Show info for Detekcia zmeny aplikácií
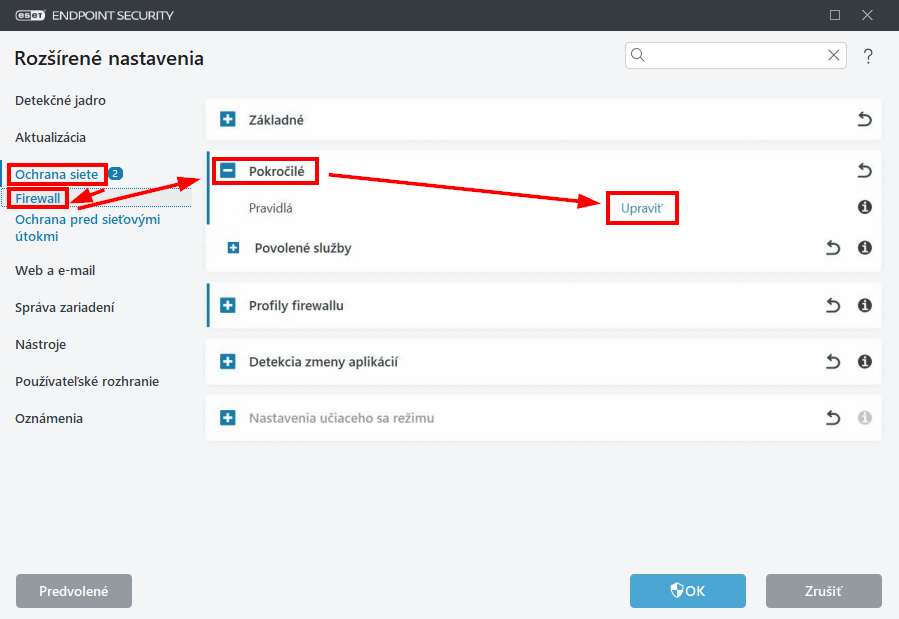 pos(865,362)
